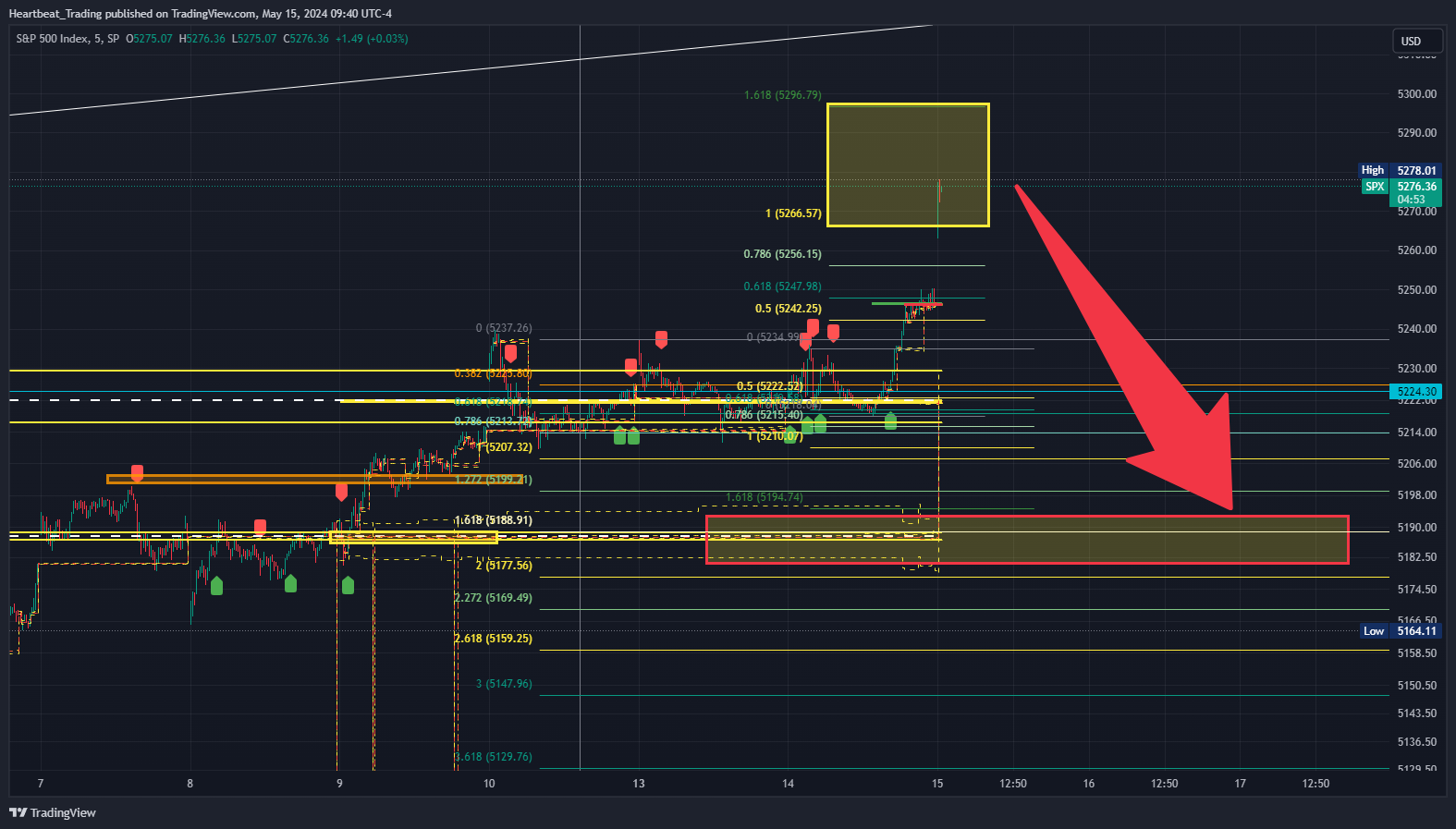Click the 1.618 (5188.91) Fibonacci label
The width and height of the screenshot is (1456, 829).
[x=494, y=520]
